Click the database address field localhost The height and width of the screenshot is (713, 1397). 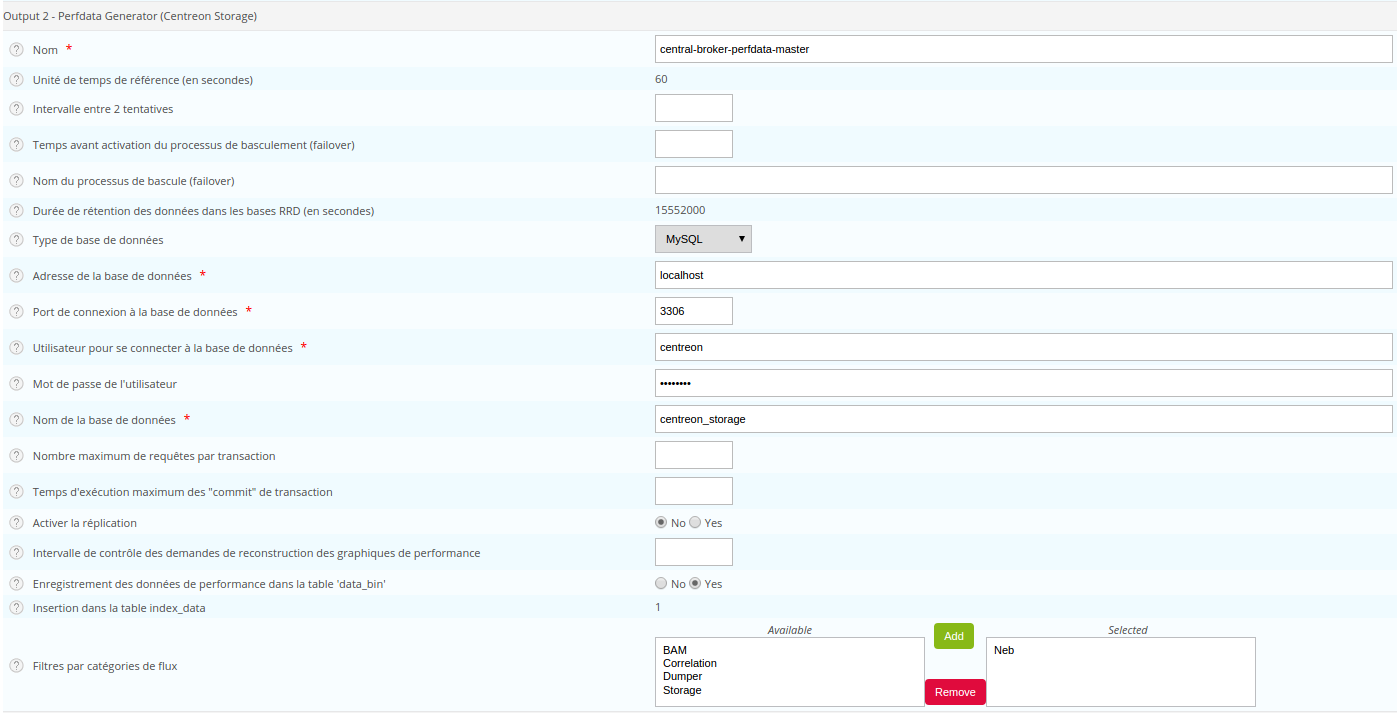(x=1024, y=275)
